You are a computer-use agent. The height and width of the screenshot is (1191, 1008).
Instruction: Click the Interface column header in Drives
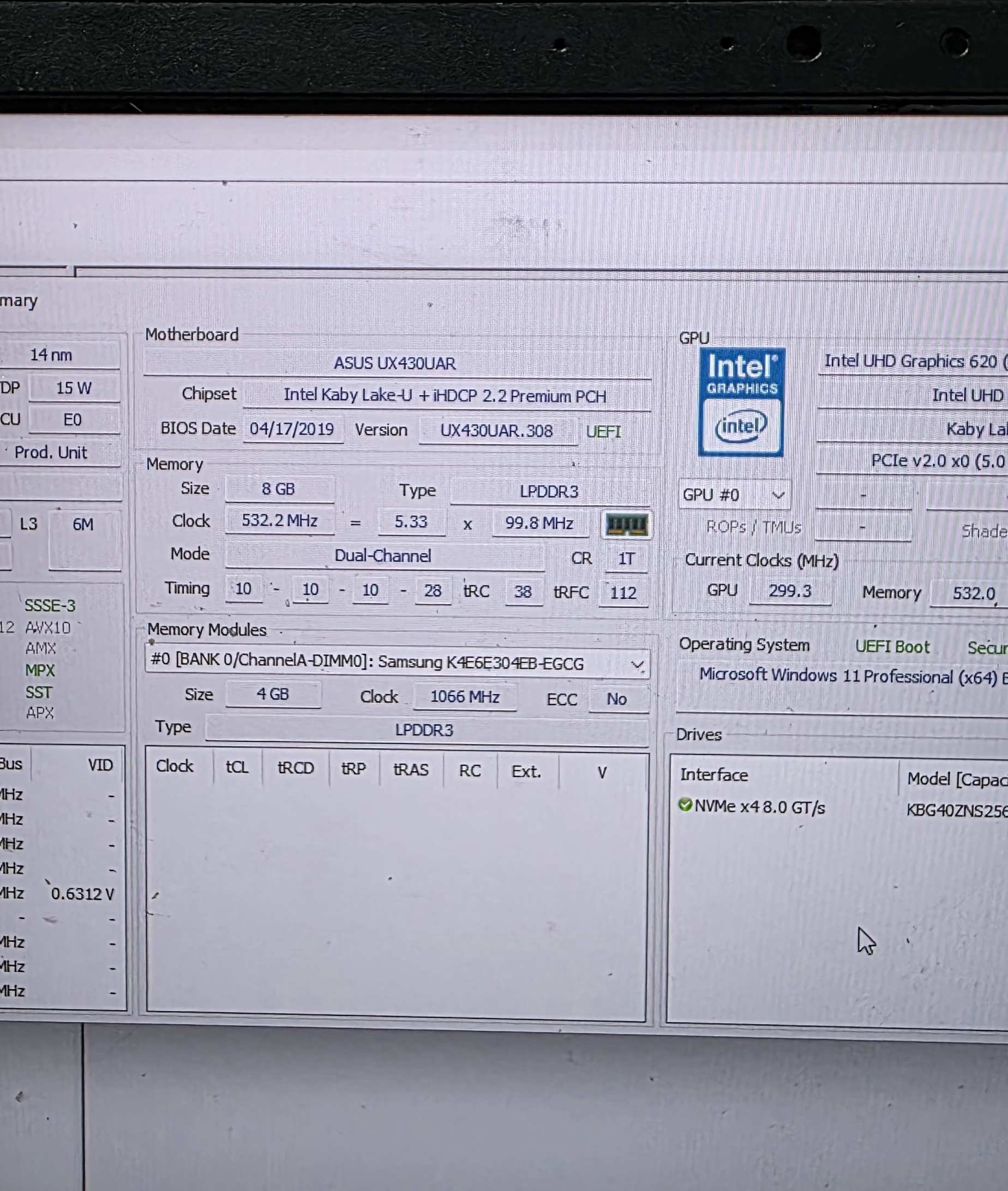[x=713, y=774]
